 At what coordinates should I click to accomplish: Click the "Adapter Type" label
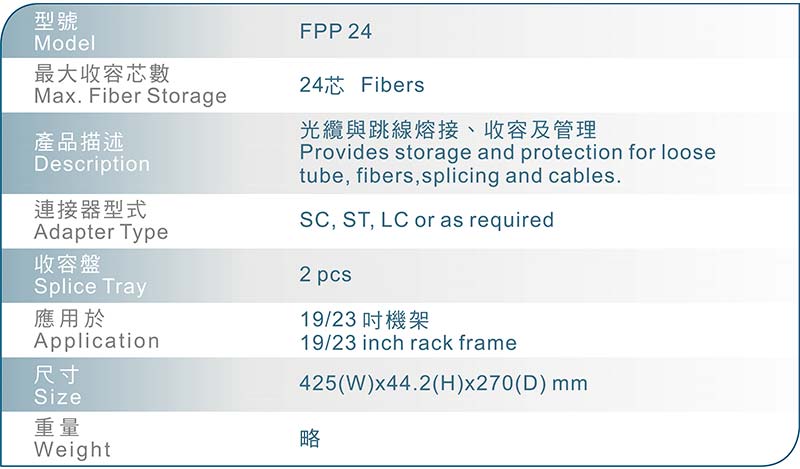coord(101,233)
